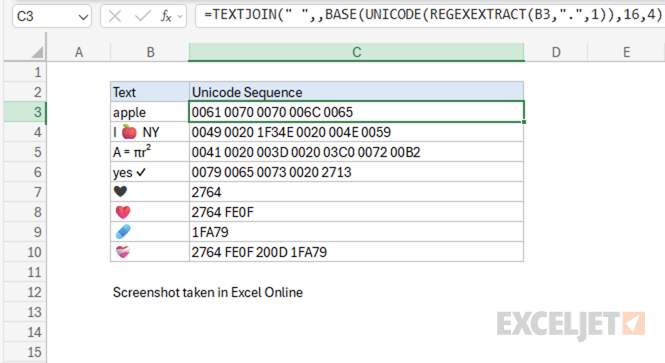Viewport: 665px width, 363px height.
Task: Select column E header
Action: point(626,52)
